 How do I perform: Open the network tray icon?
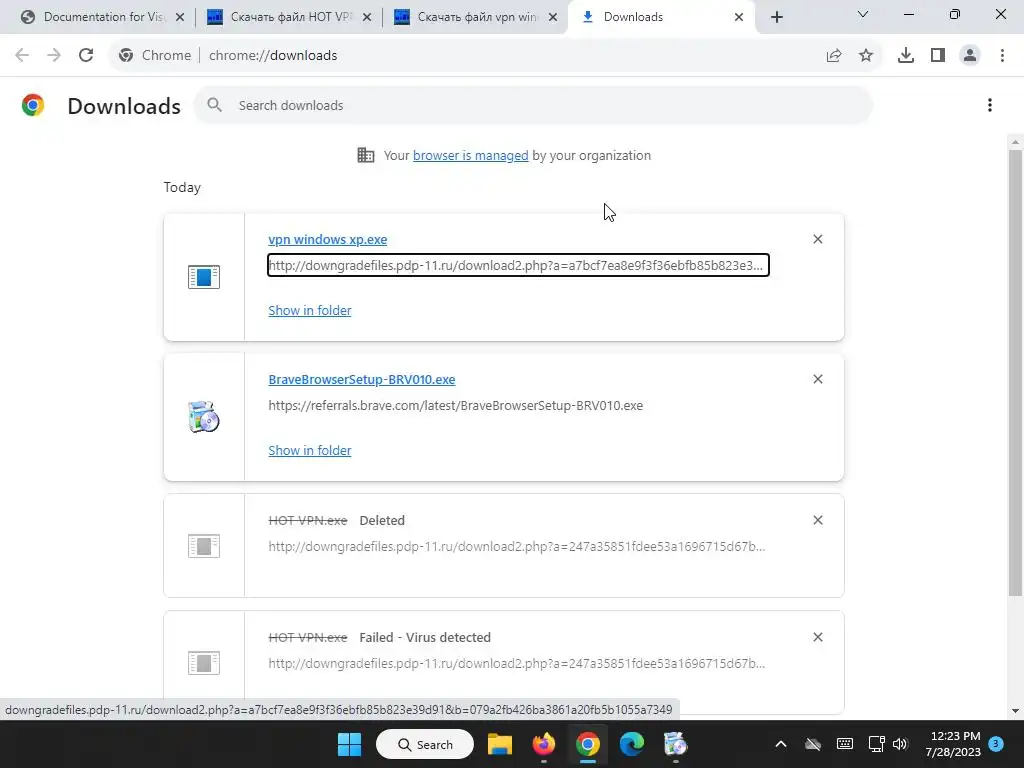click(877, 744)
